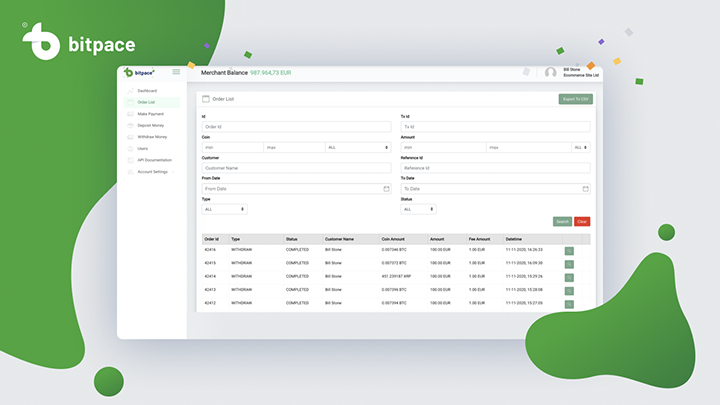The width and height of the screenshot is (720, 405).
Task: Open the Status ALL dropdown
Action: point(418,209)
